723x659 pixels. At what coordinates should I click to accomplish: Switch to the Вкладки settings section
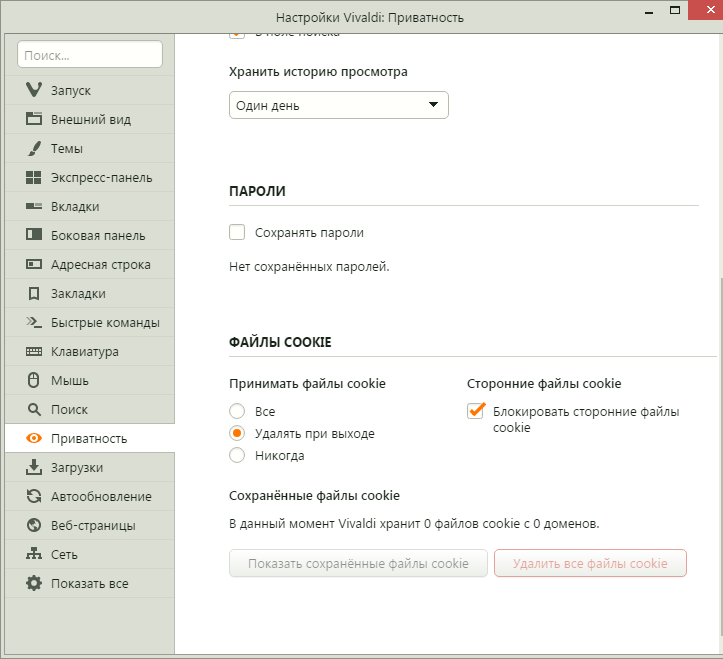75,207
